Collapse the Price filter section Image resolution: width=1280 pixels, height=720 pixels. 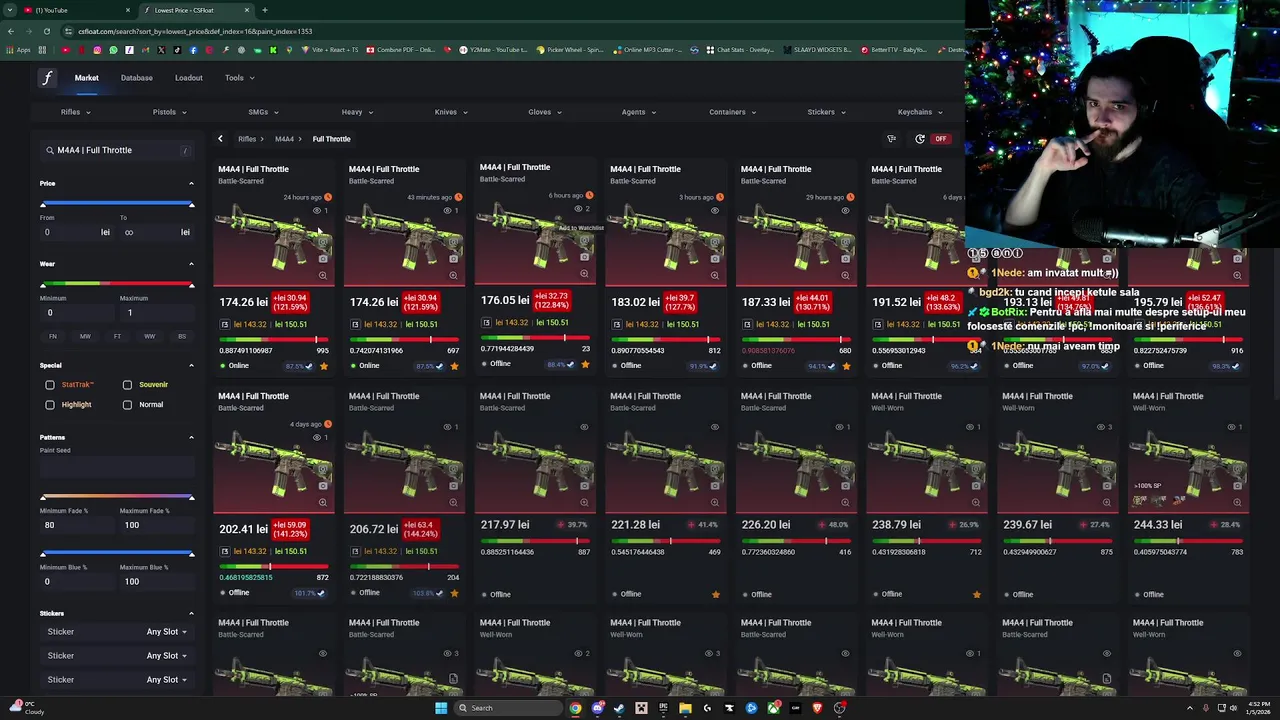[191, 183]
